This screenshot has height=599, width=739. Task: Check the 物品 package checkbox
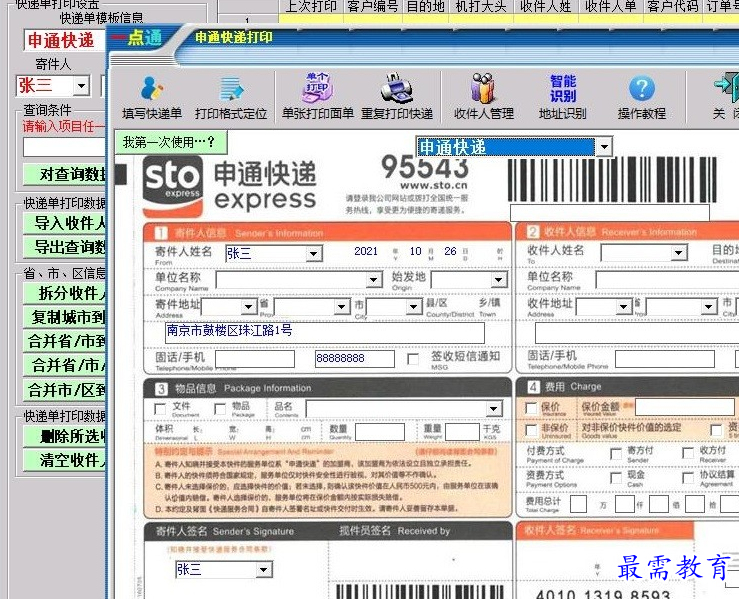(220, 409)
